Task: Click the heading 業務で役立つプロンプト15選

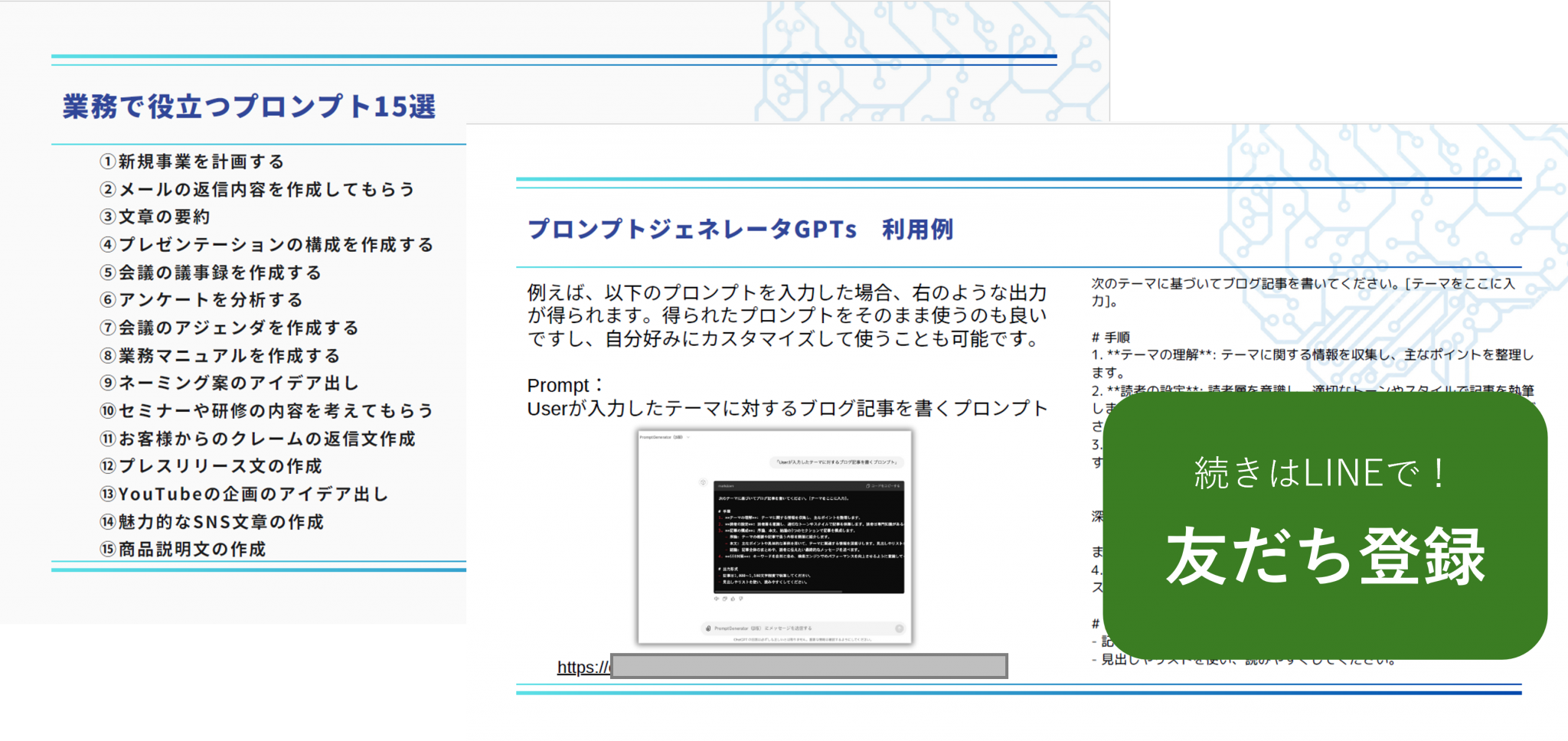Action: [249, 108]
